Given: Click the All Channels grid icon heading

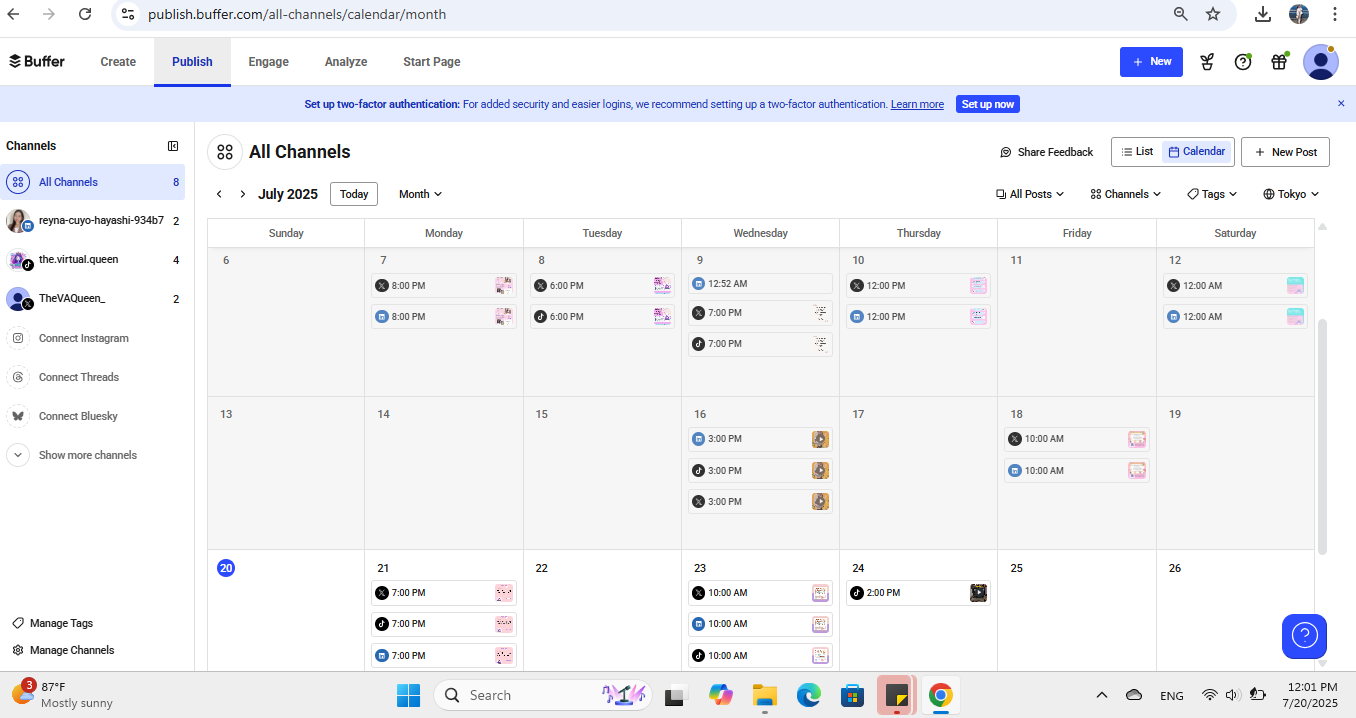Looking at the screenshot, I should coord(225,152).
